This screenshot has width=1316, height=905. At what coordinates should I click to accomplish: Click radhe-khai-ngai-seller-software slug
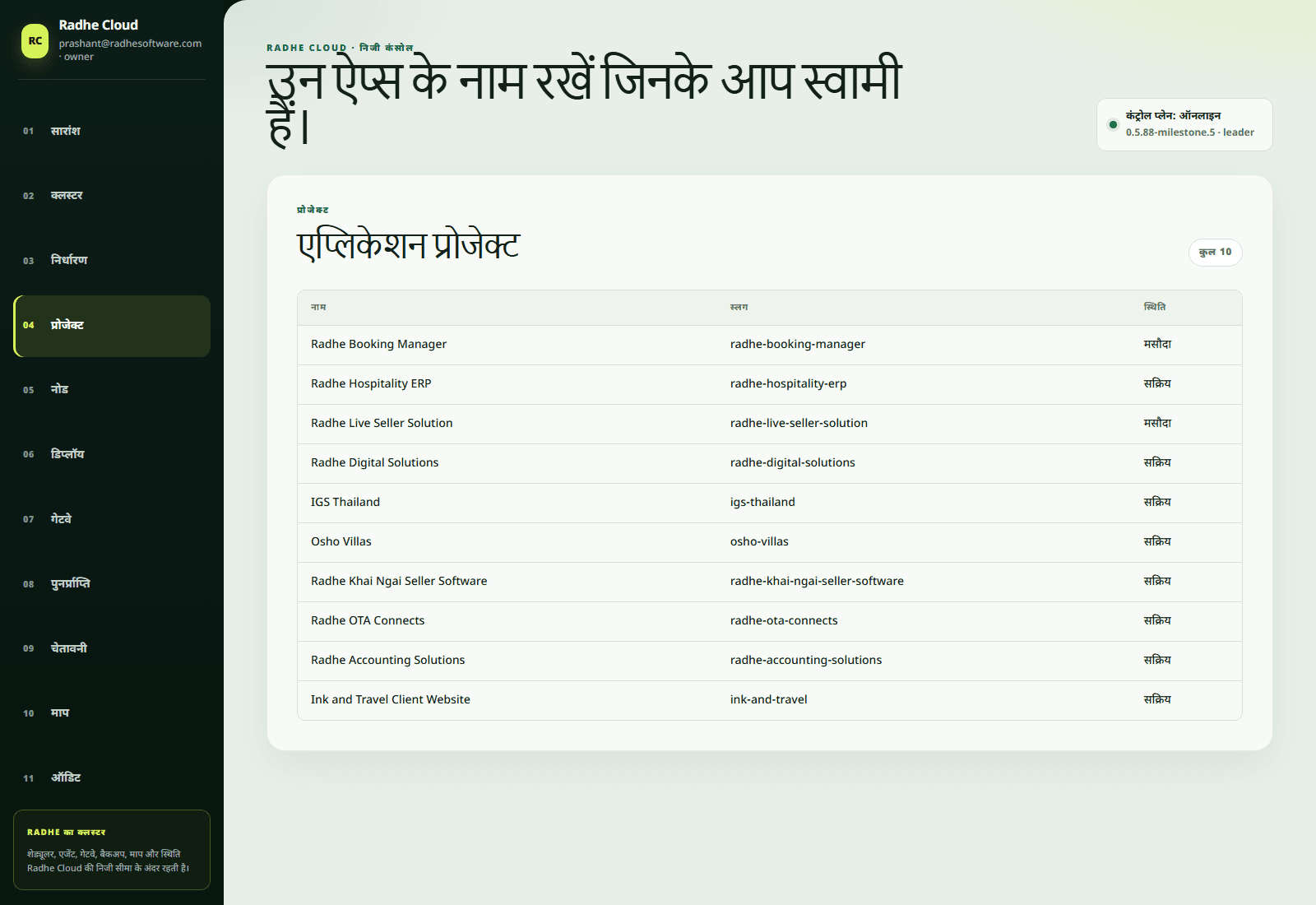817,582
